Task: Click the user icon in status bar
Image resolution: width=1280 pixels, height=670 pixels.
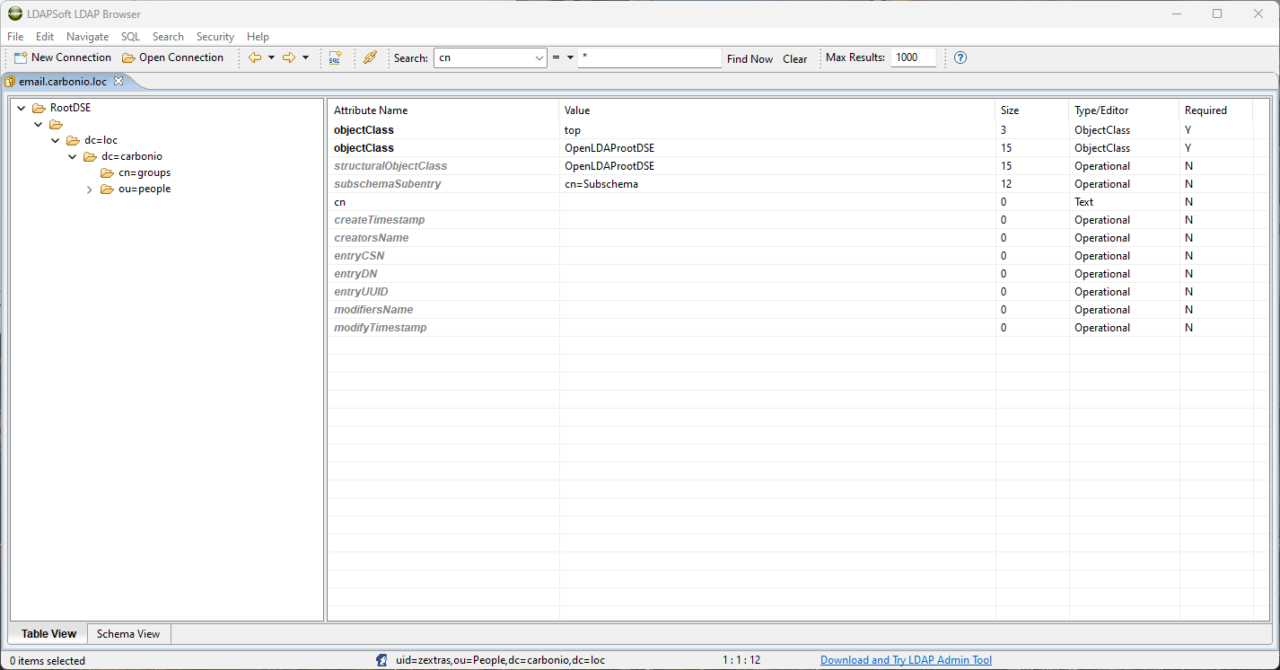Action: (x=382, y=660)
